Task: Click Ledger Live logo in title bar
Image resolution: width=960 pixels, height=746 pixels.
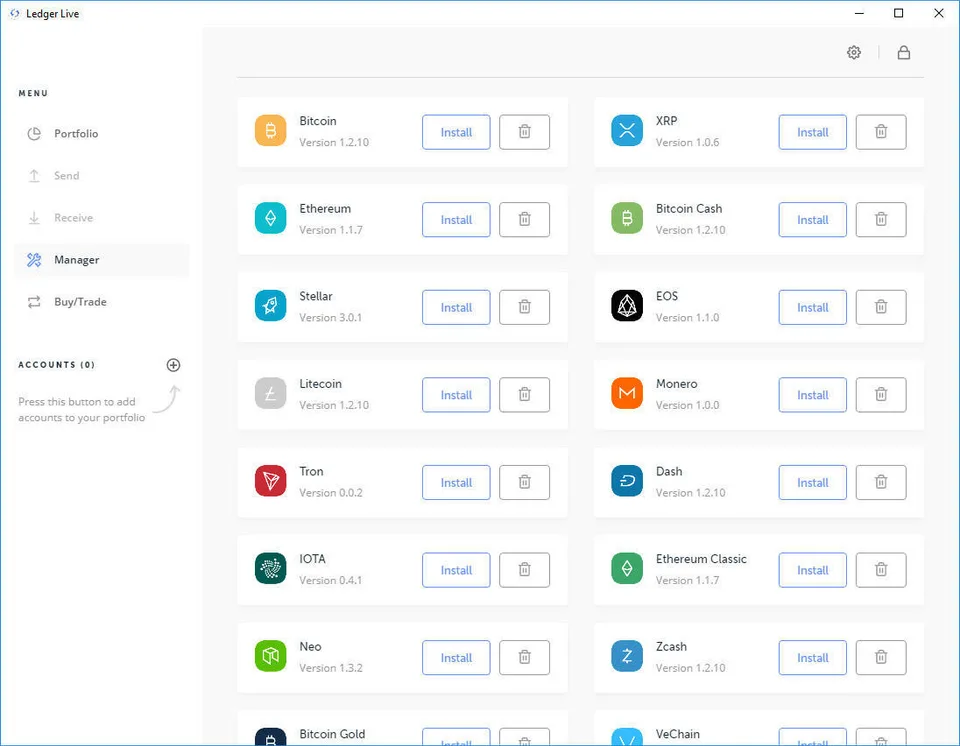Action: coord(15,13)
